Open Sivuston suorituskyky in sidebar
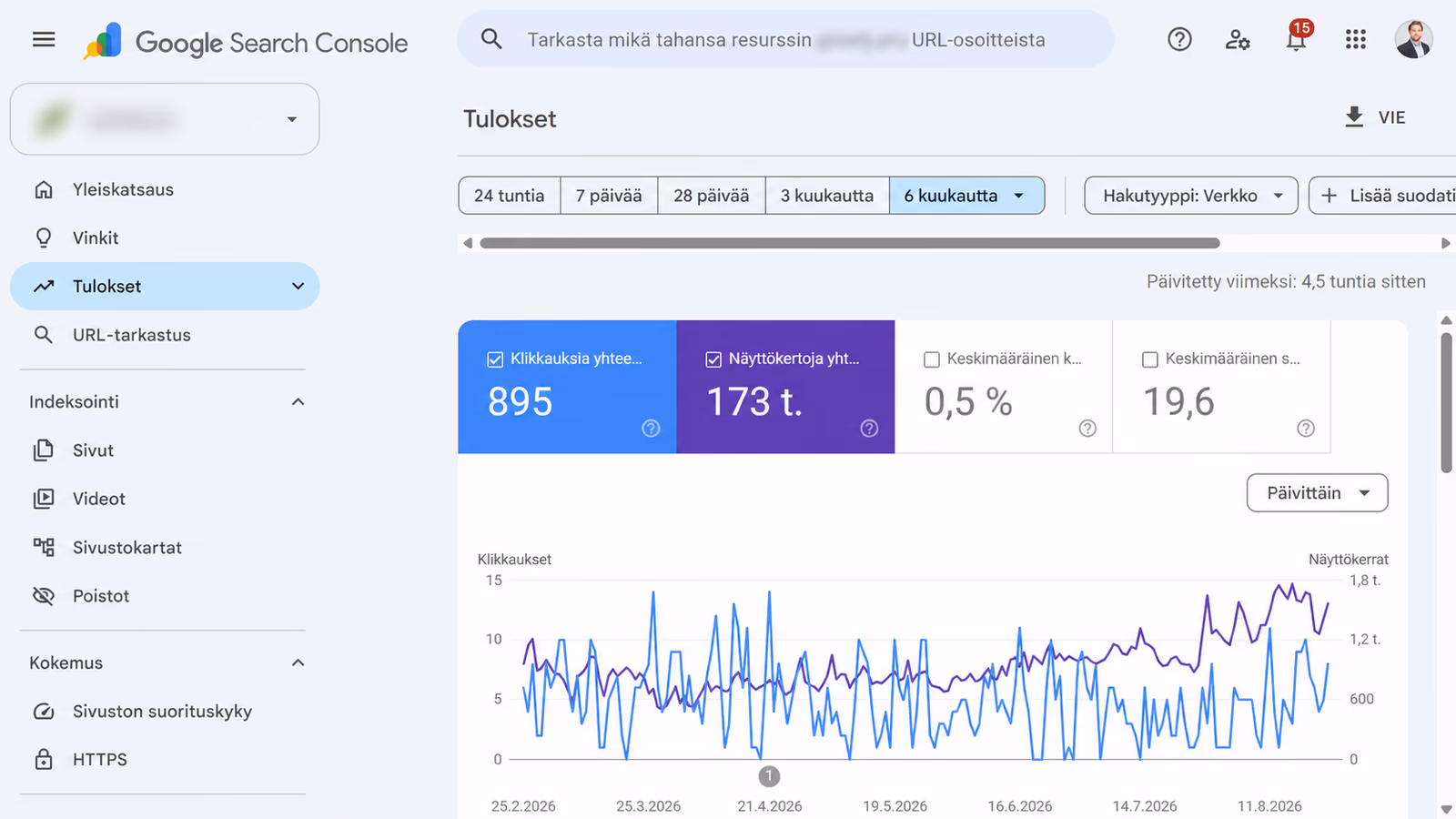 (165, 711)
